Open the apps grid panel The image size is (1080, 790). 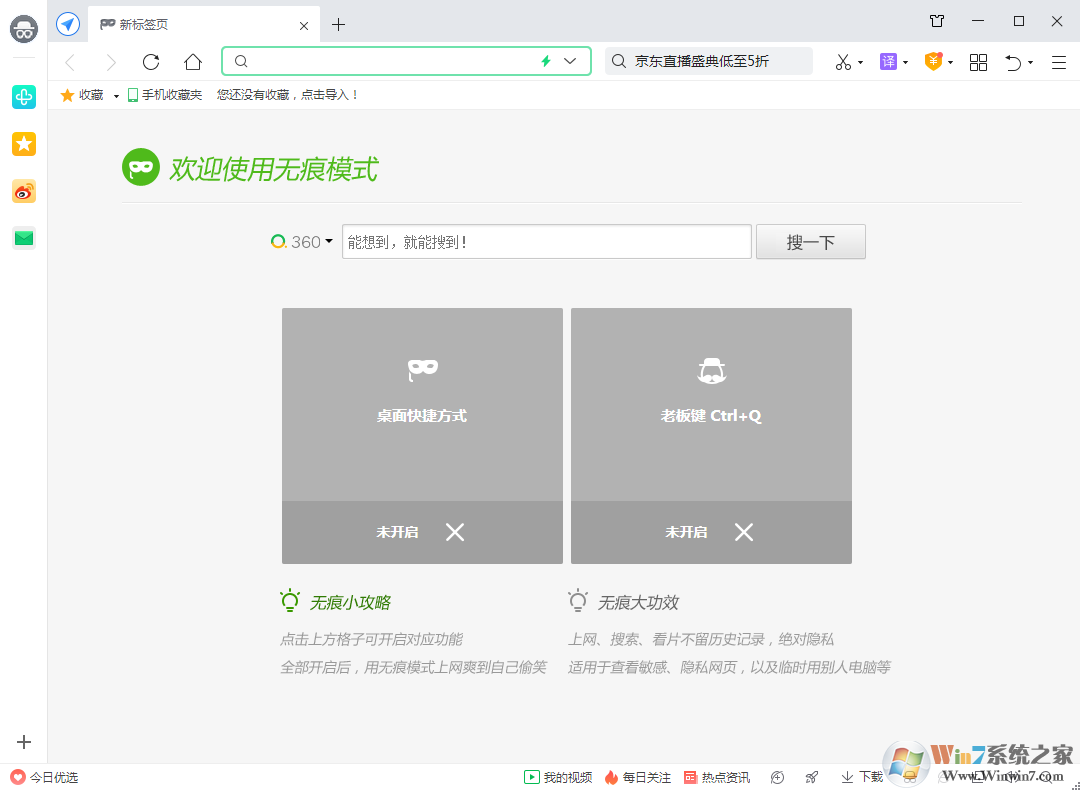(x=978, y=62)
